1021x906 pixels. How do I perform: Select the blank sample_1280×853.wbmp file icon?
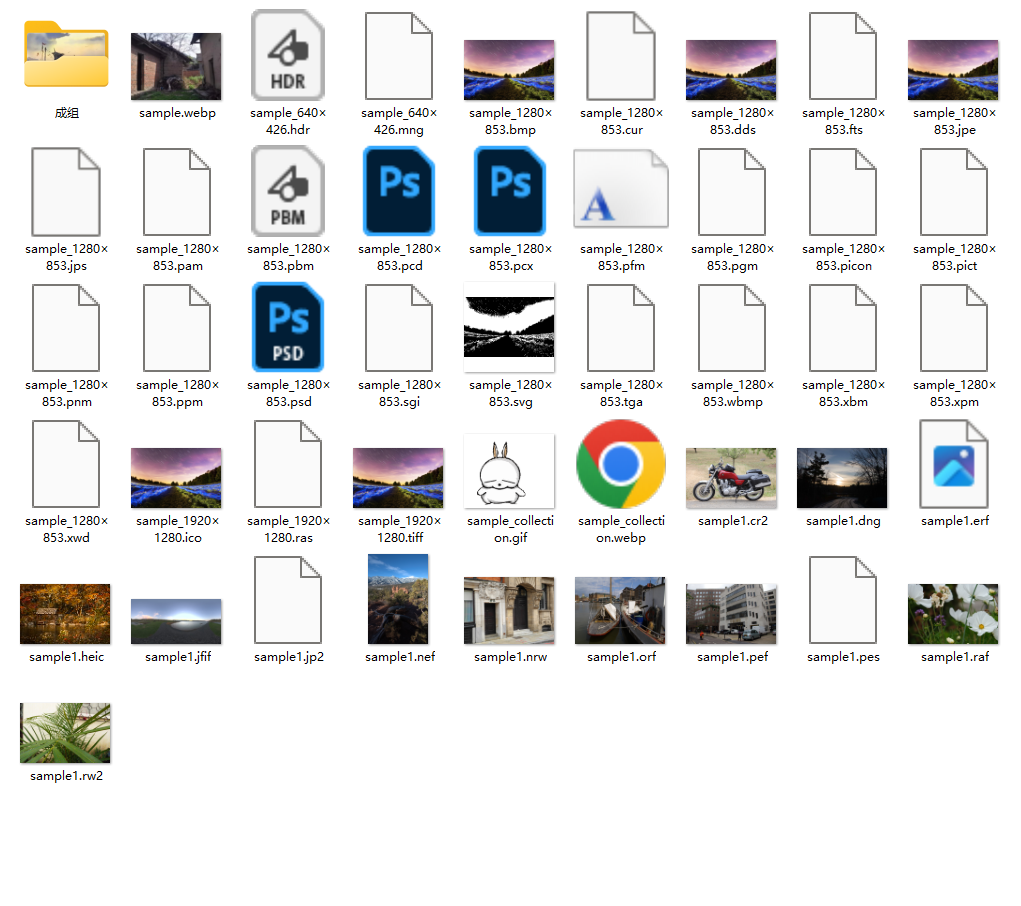point(732,328)
